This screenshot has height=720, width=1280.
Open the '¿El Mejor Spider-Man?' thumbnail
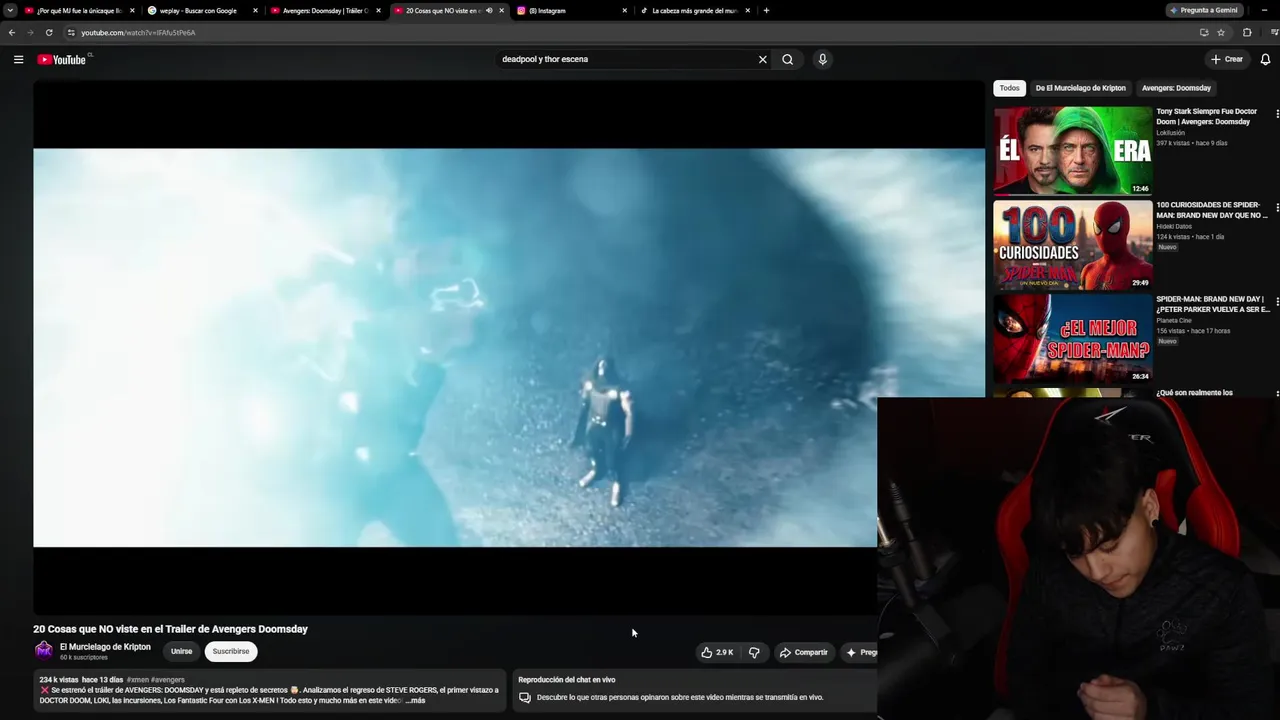point(1073,338)
